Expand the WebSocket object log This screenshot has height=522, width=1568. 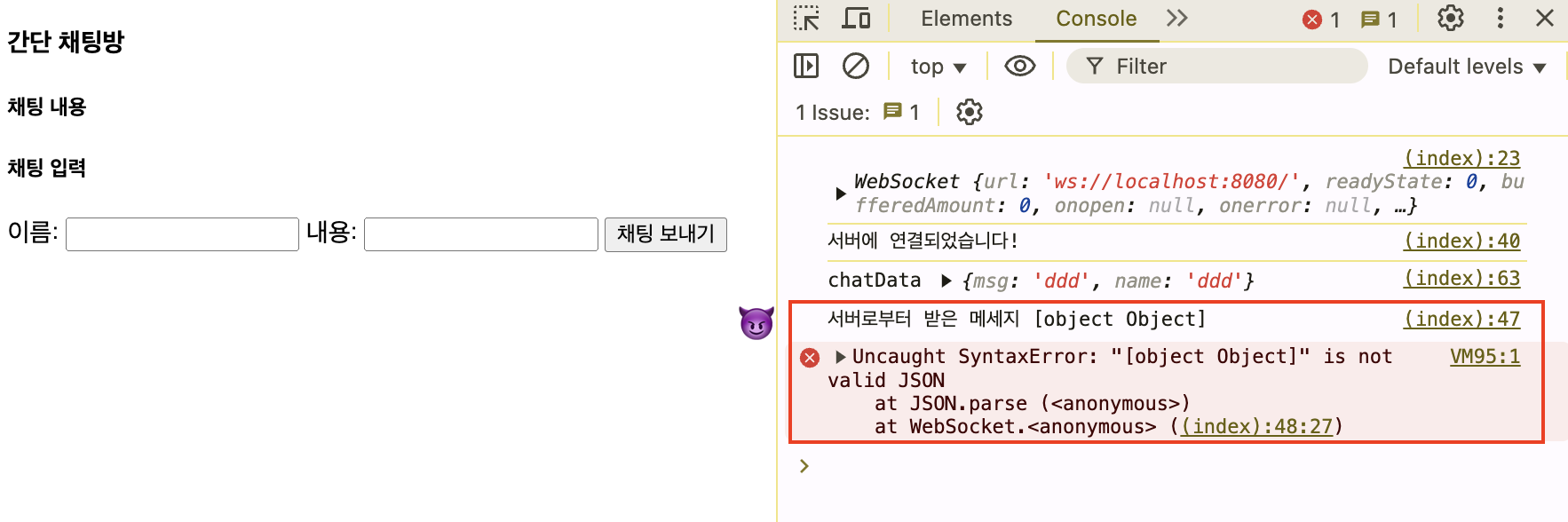click(841, 193)
